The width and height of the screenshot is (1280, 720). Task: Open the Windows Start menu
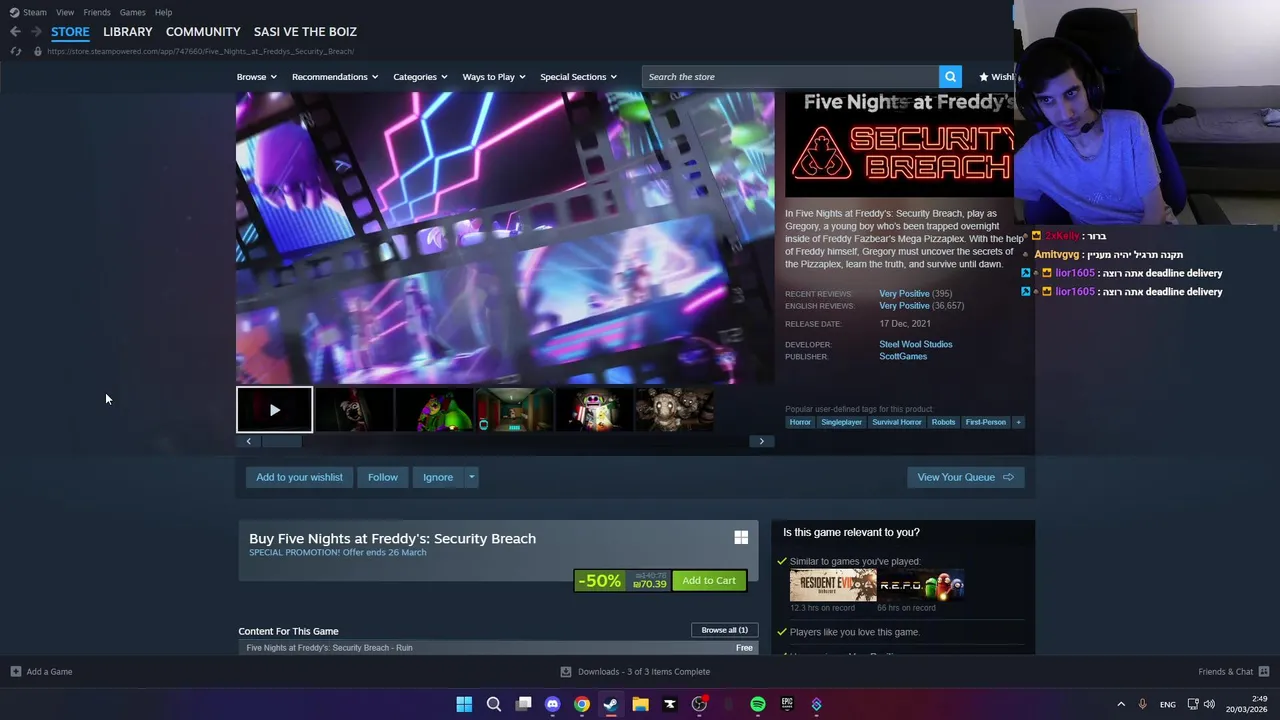tap(464, 704)
